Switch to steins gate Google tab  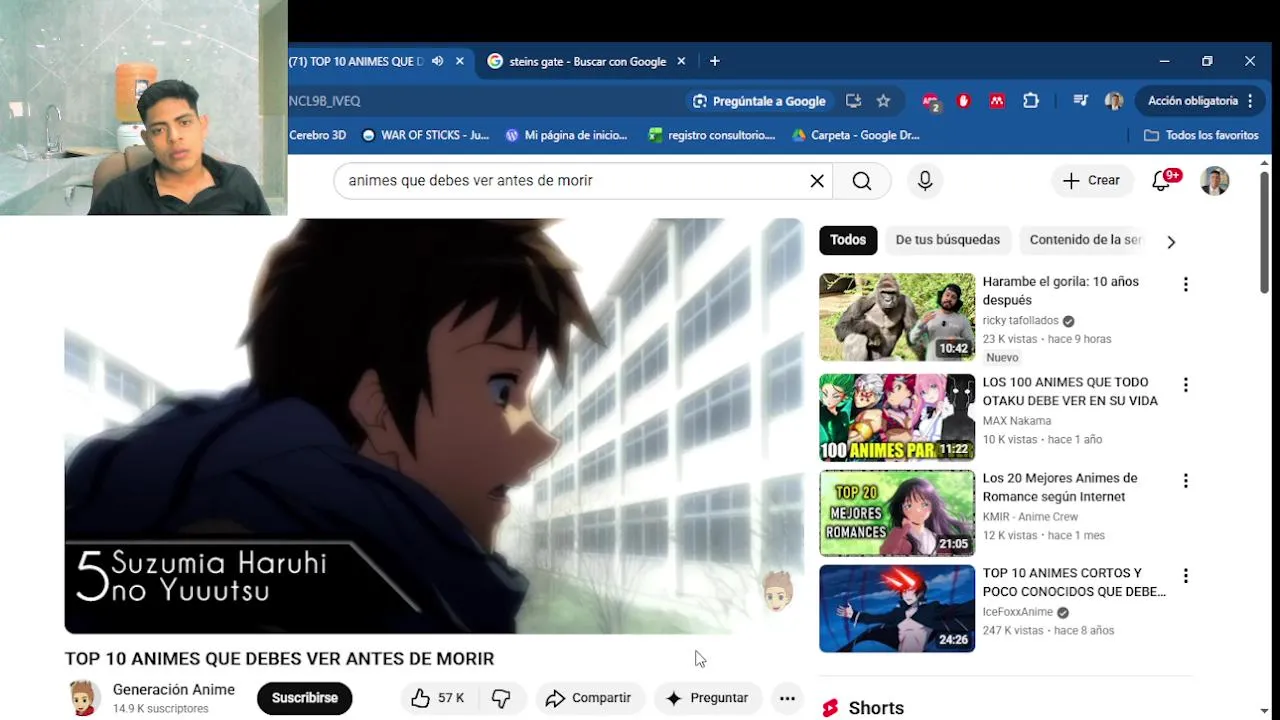coord(586,61)
